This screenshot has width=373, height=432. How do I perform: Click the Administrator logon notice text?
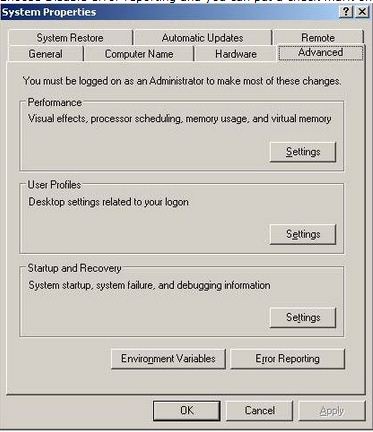click(x=182, y=81)
